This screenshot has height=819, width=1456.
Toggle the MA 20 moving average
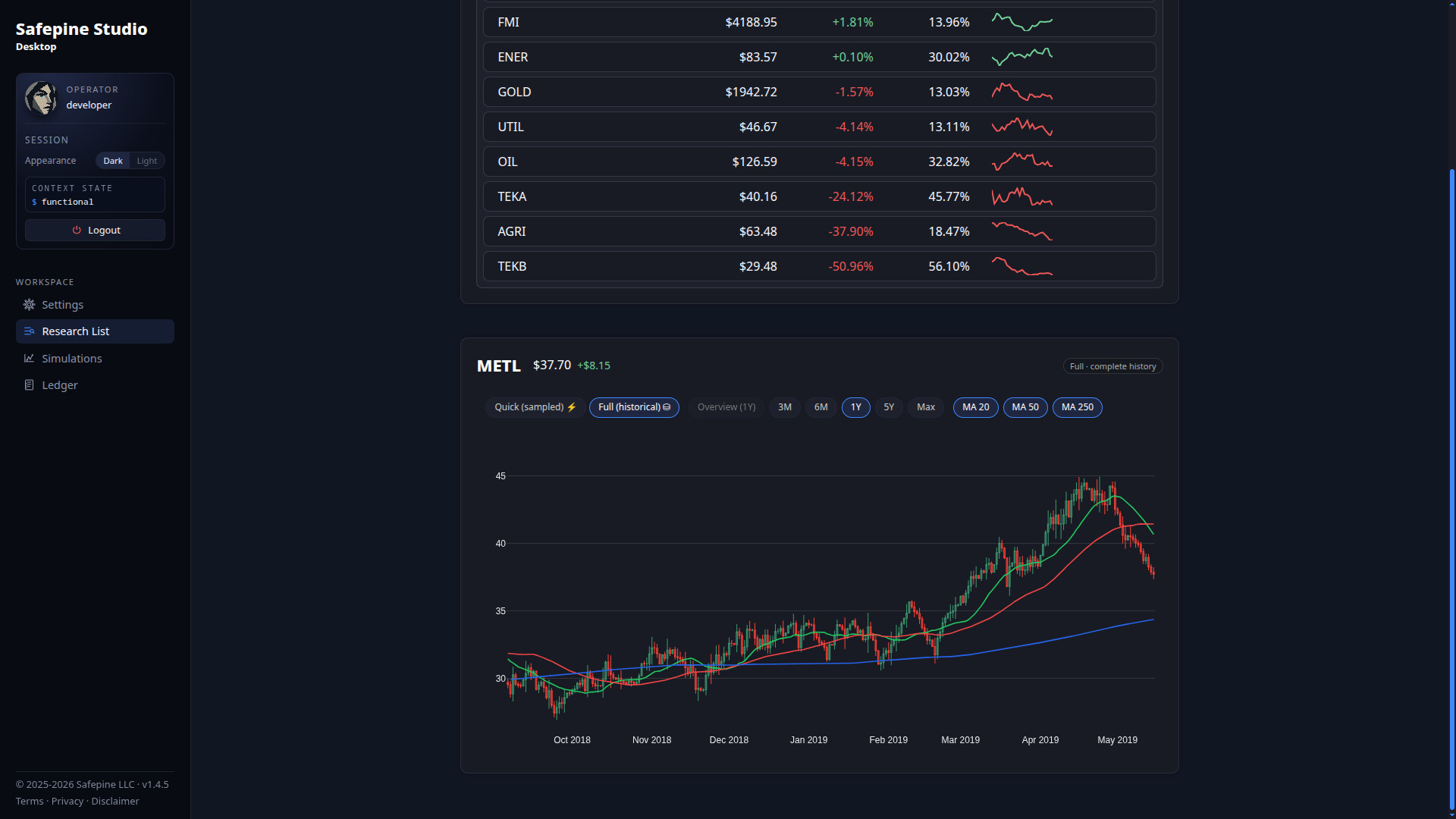[975, 407]
